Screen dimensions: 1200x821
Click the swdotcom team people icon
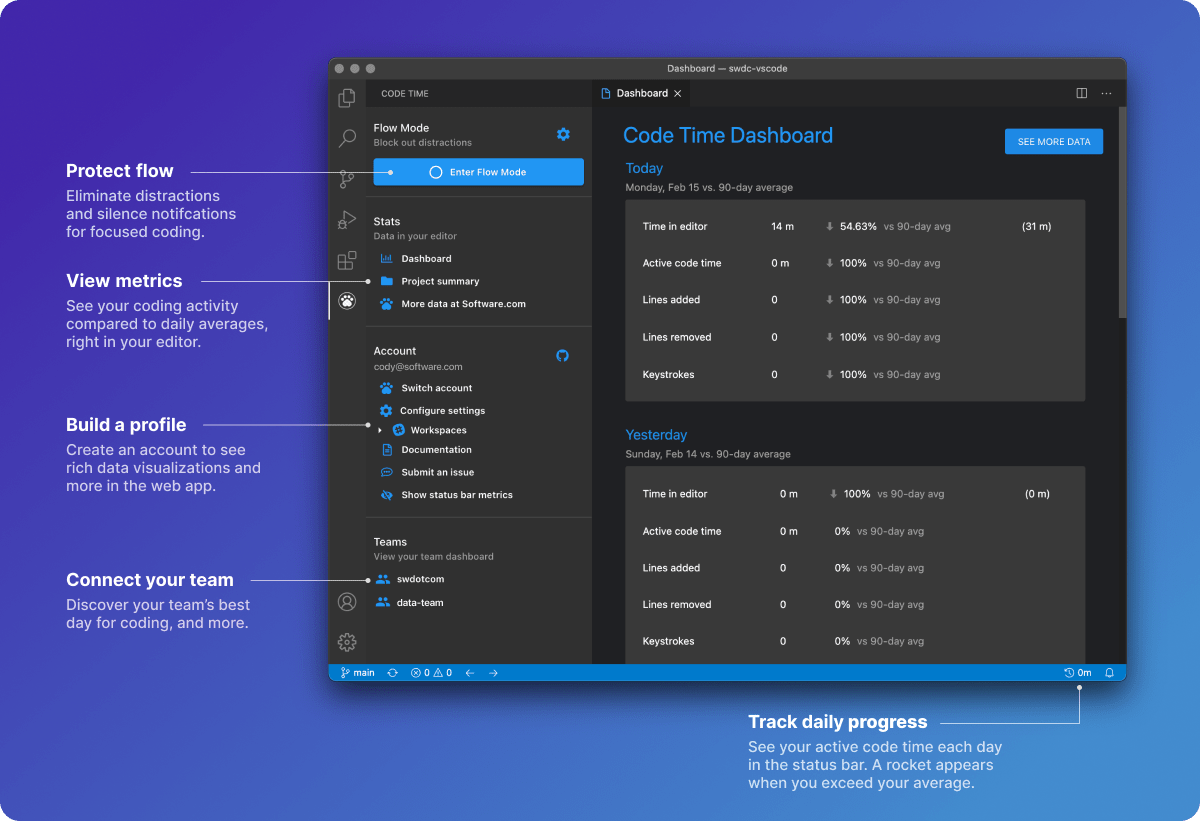point(382,579)
